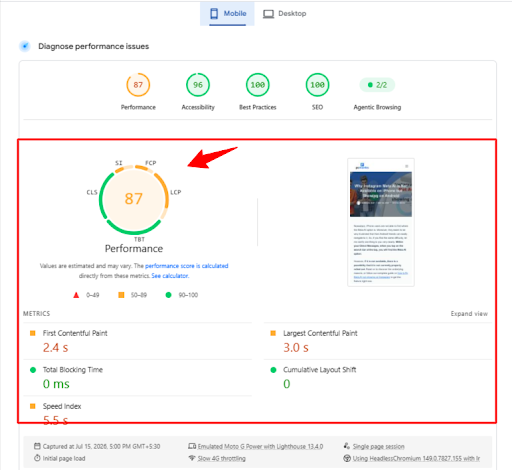Click the Diagnose performance issues icon
The width and height of the screenshot is (512, 470).
25,46
